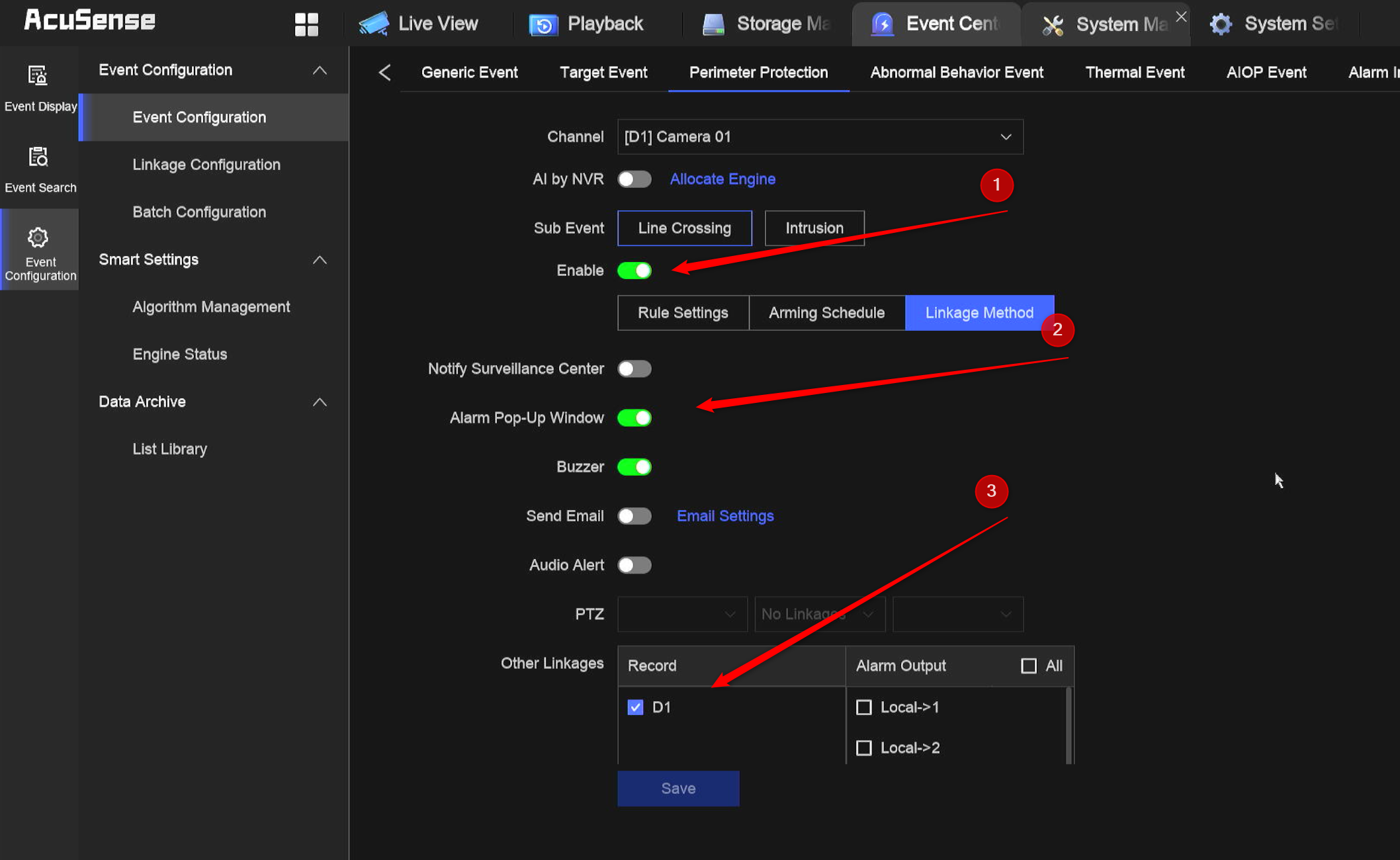Switch to the Thermal Event tab
1400x860 pixels.
pos(1134,73)
